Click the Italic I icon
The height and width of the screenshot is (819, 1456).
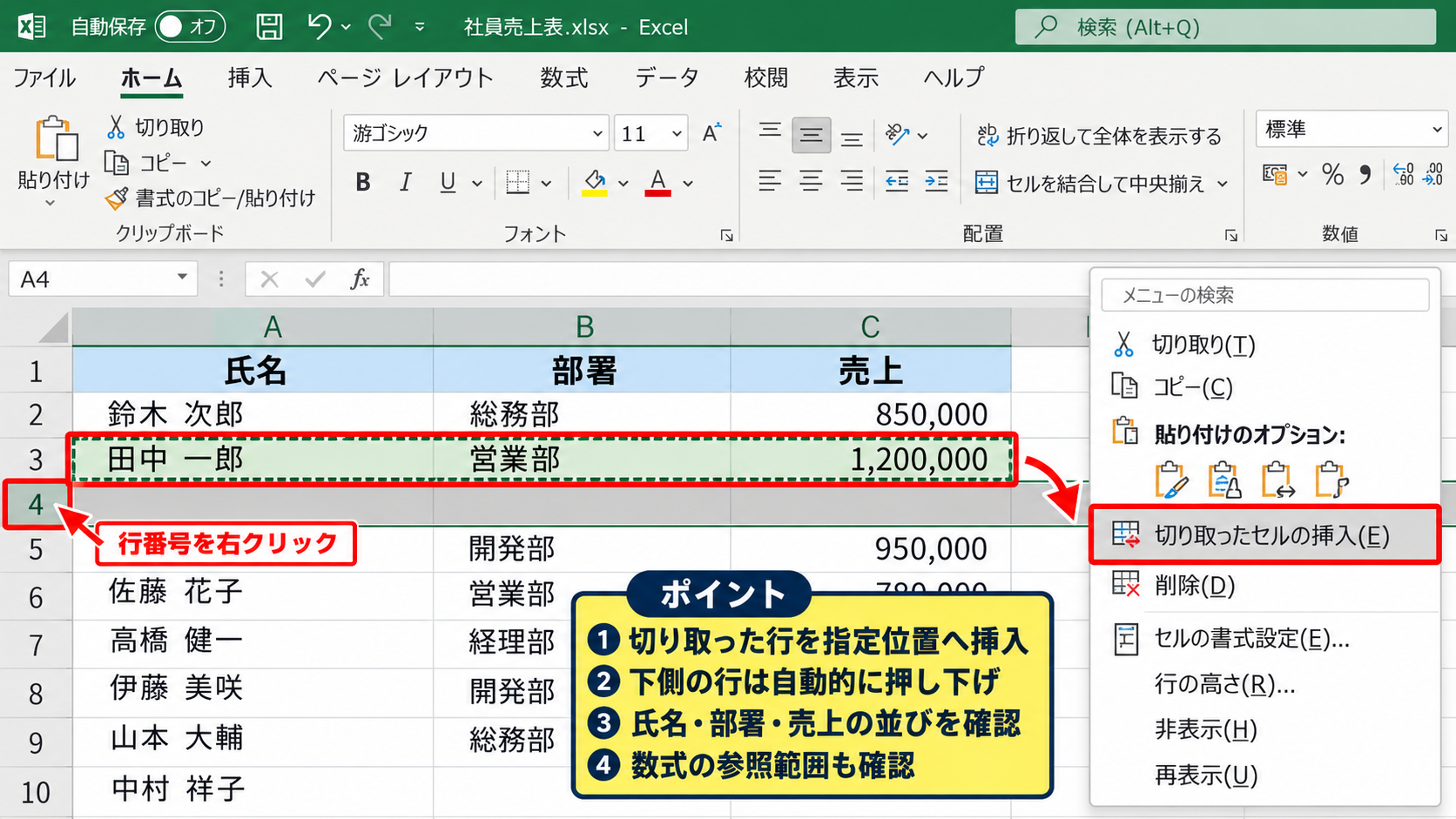[x=405, y=183]
